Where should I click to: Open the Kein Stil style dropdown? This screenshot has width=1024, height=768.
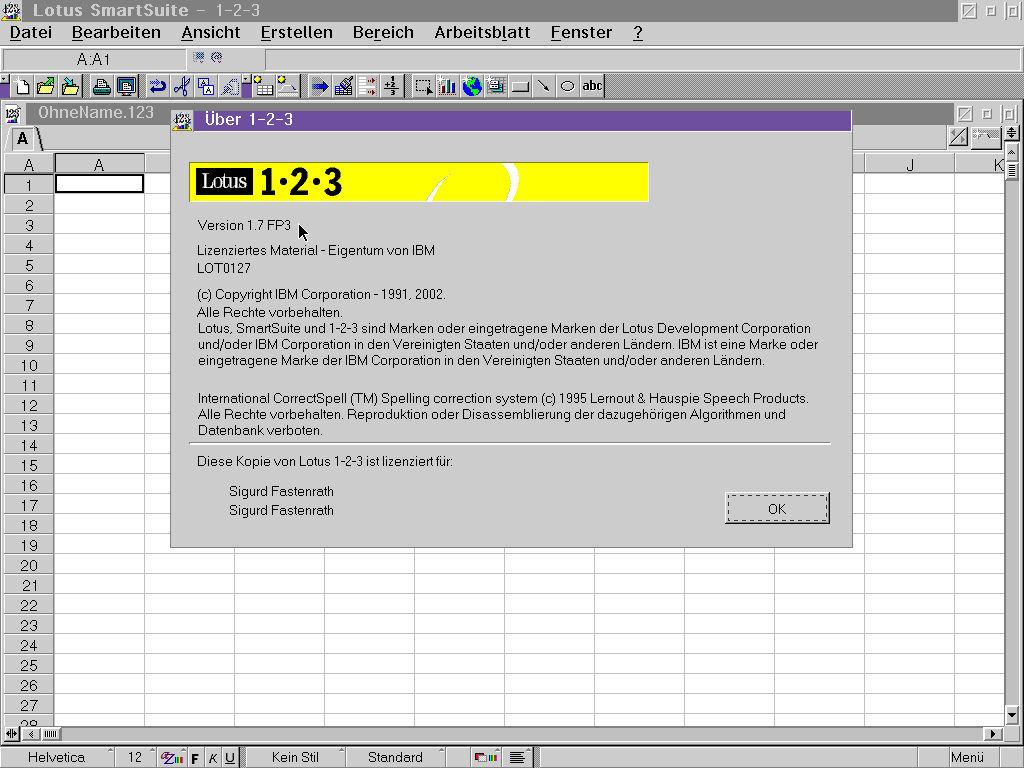(295, 758)
